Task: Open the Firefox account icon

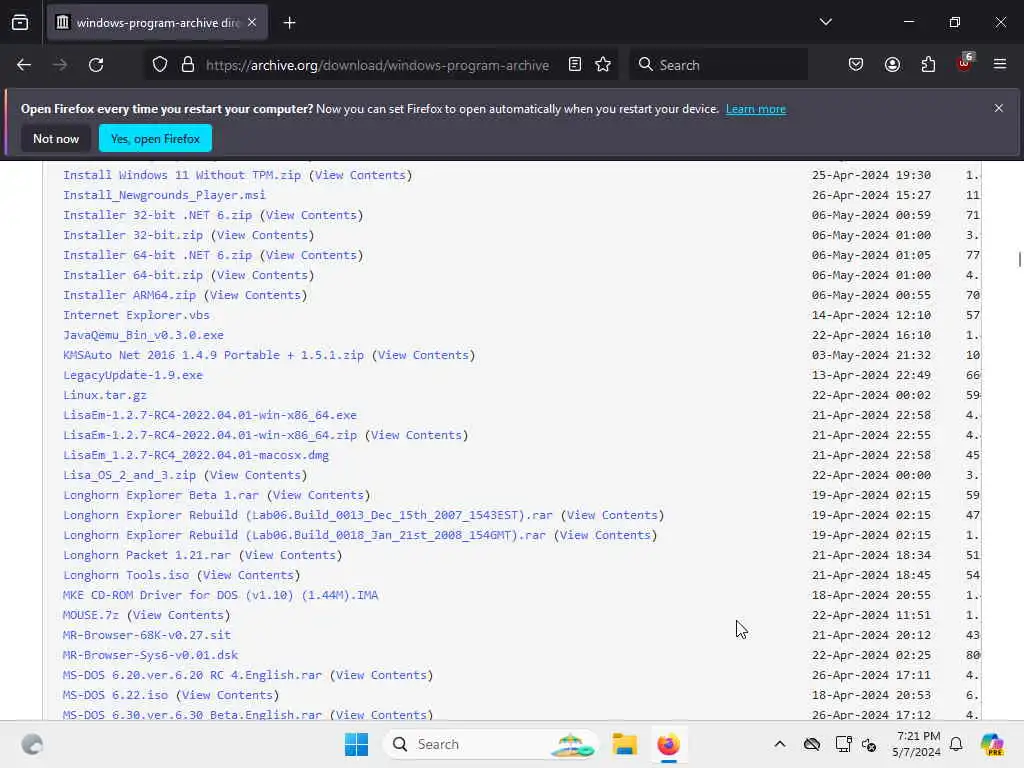Action: click(892, 65)
